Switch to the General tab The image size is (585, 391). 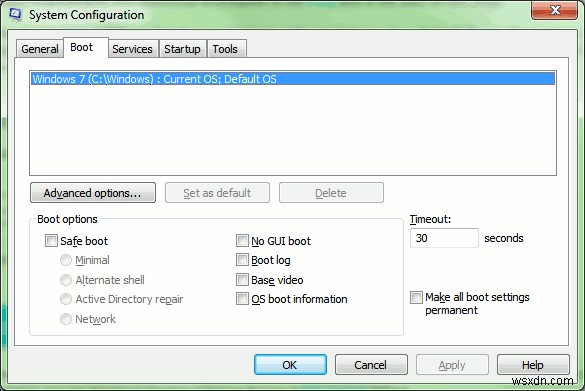coord(40,49)
